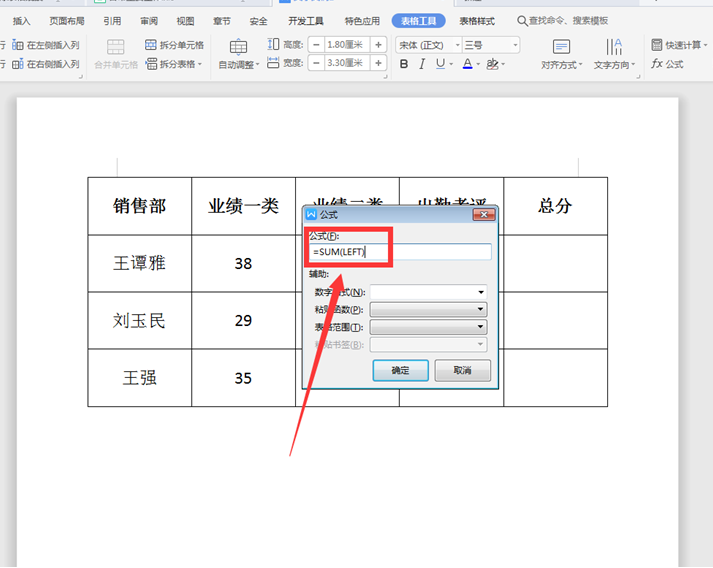
Task: Split the cell with 拆分单元格
Action: (x=175, y=45)
